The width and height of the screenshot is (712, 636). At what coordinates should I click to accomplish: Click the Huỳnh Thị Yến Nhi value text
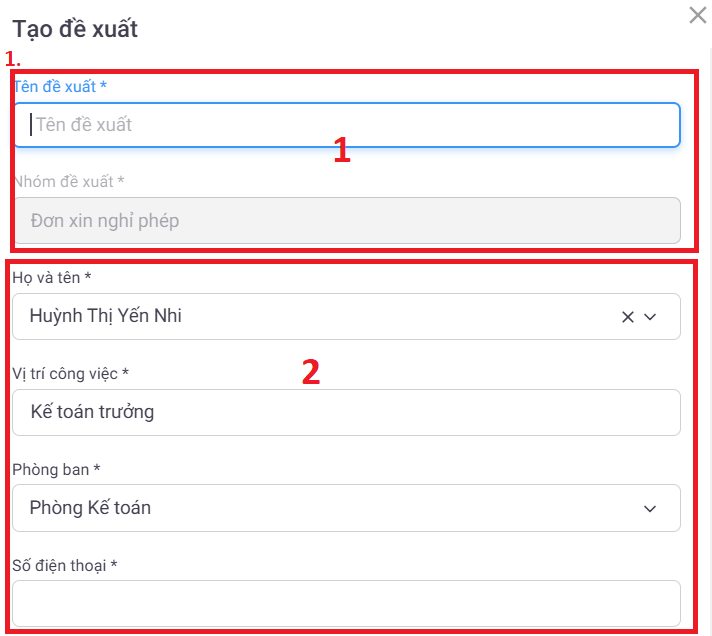click(x=106, y=317)
